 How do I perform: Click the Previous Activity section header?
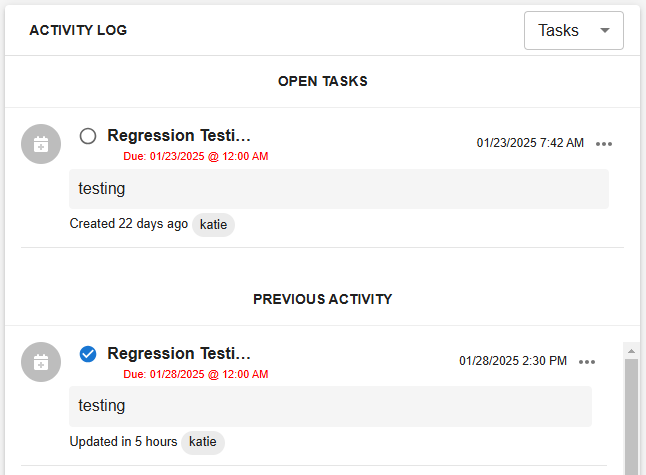tap(323, 300)
